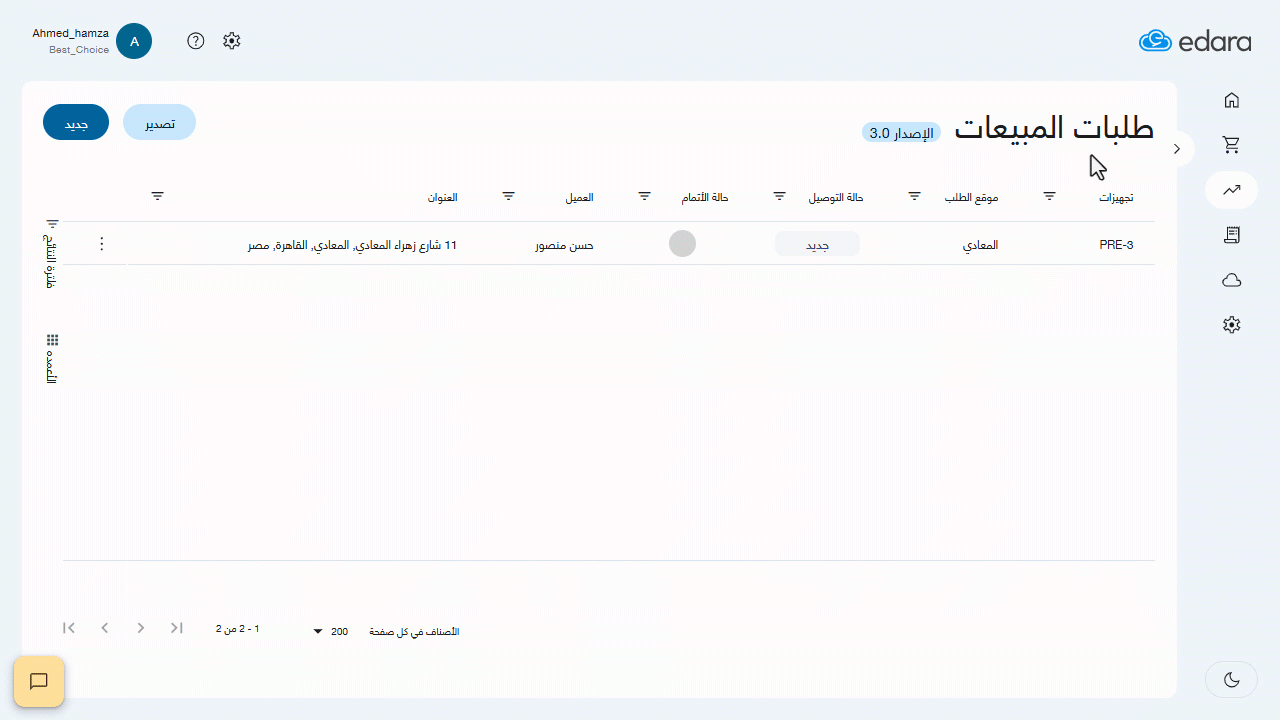
Task: Open the shopping cart sidebar section
Action: click(x=1232, y=145)
